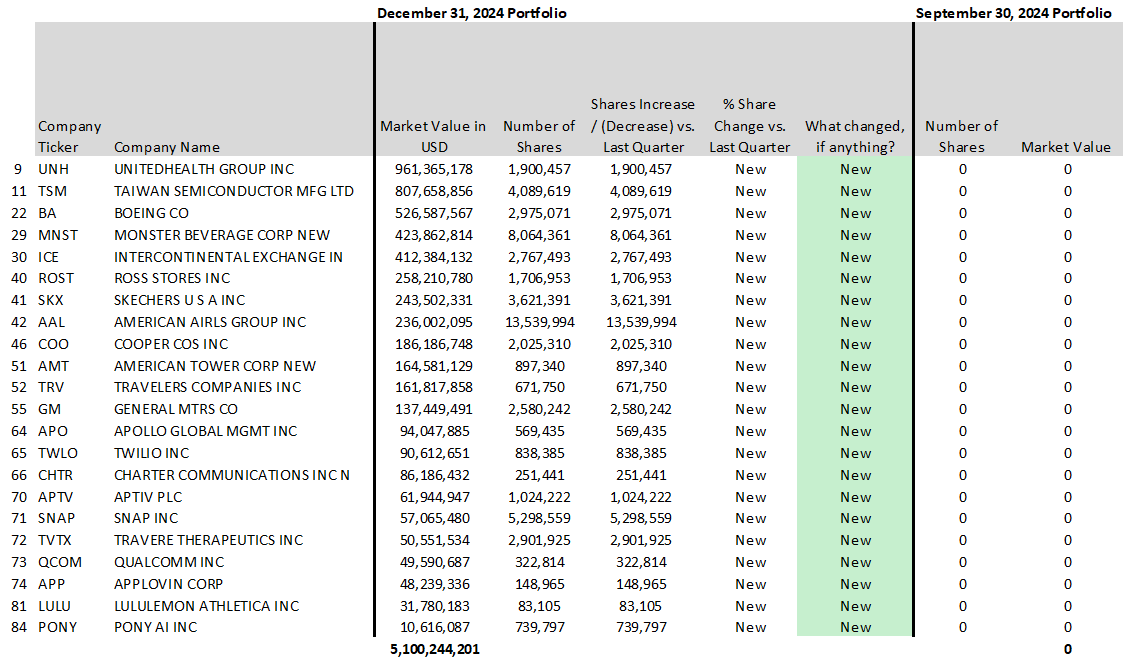Image resolution: width=1125 pixels, height=660 pixels.
Task: Select the SNAP INC name cell
Action: coord(146,518)
